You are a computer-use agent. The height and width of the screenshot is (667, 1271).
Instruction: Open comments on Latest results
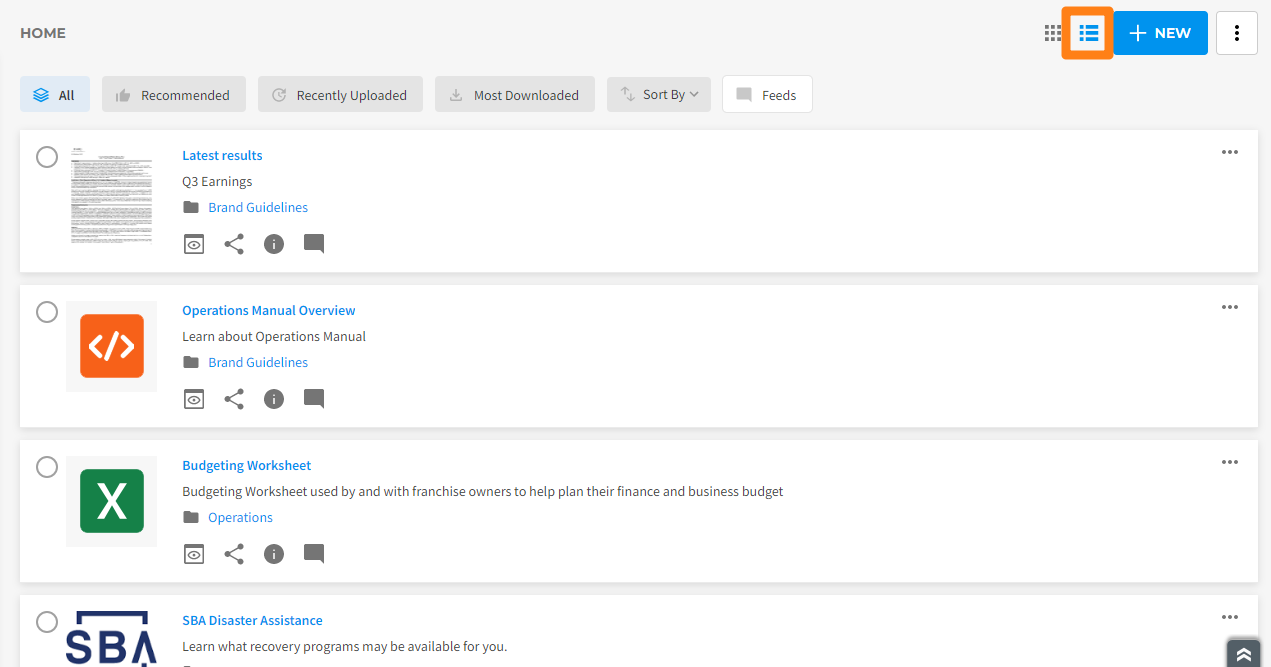point(314,244)
